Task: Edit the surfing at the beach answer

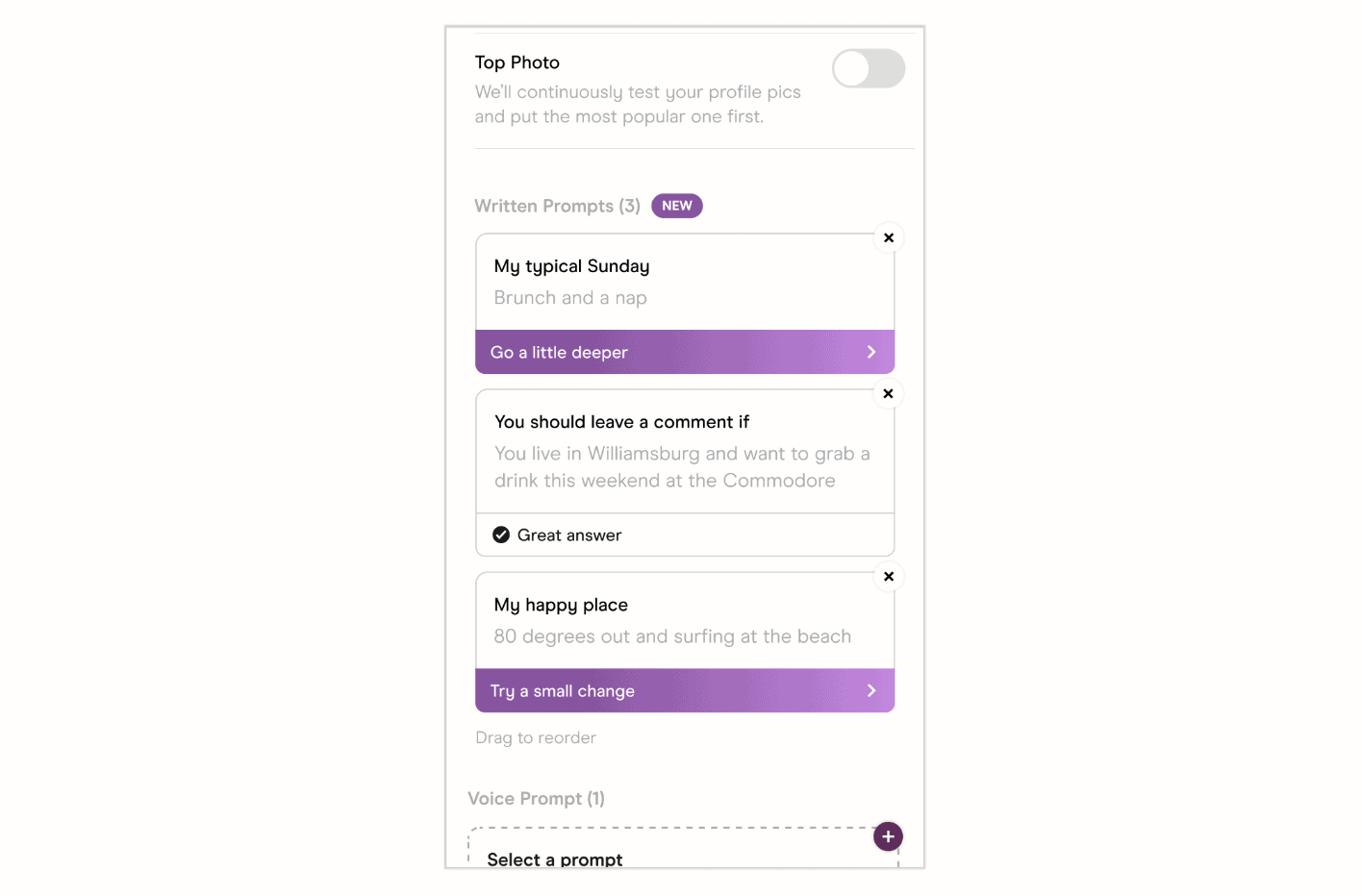Action: (672, 636)
